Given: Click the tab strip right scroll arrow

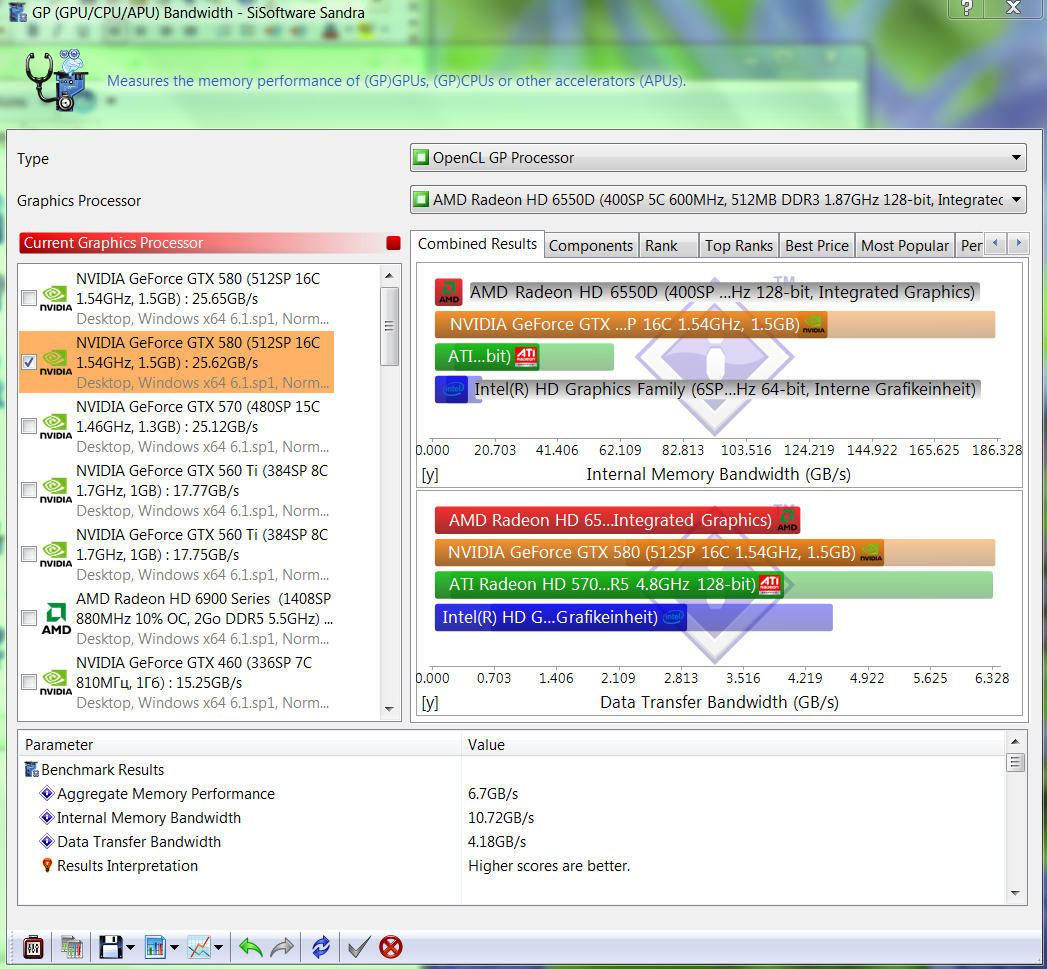Looking at the screenshot, I should [1018, 243].
